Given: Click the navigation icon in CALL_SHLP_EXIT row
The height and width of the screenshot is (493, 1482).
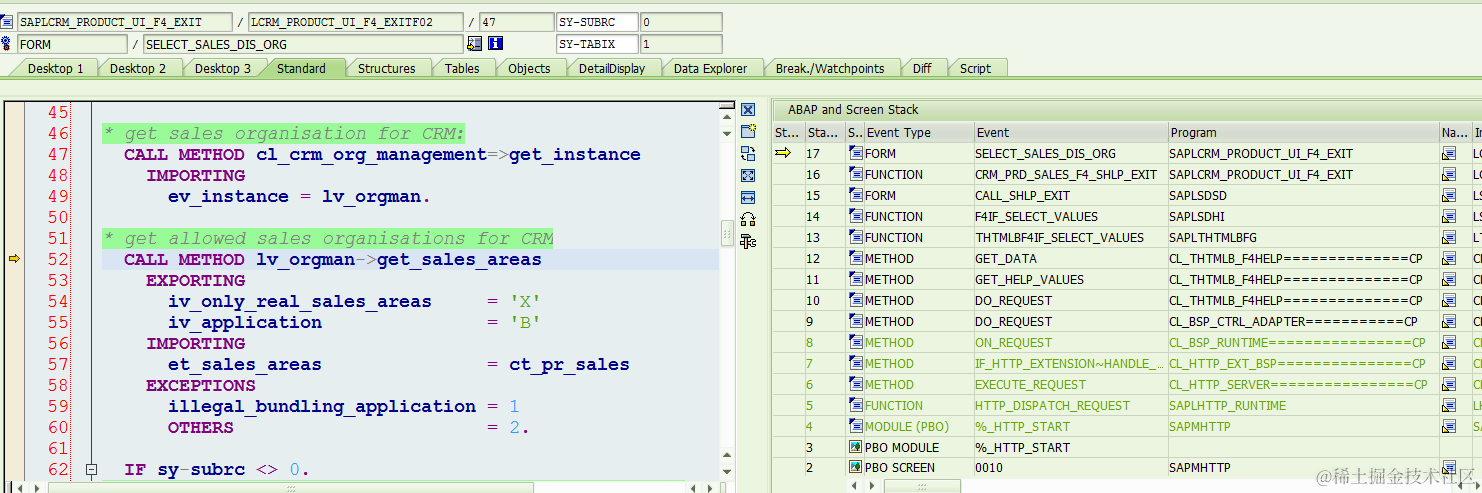Looking at the screenshot, I should coord(1449,196).
